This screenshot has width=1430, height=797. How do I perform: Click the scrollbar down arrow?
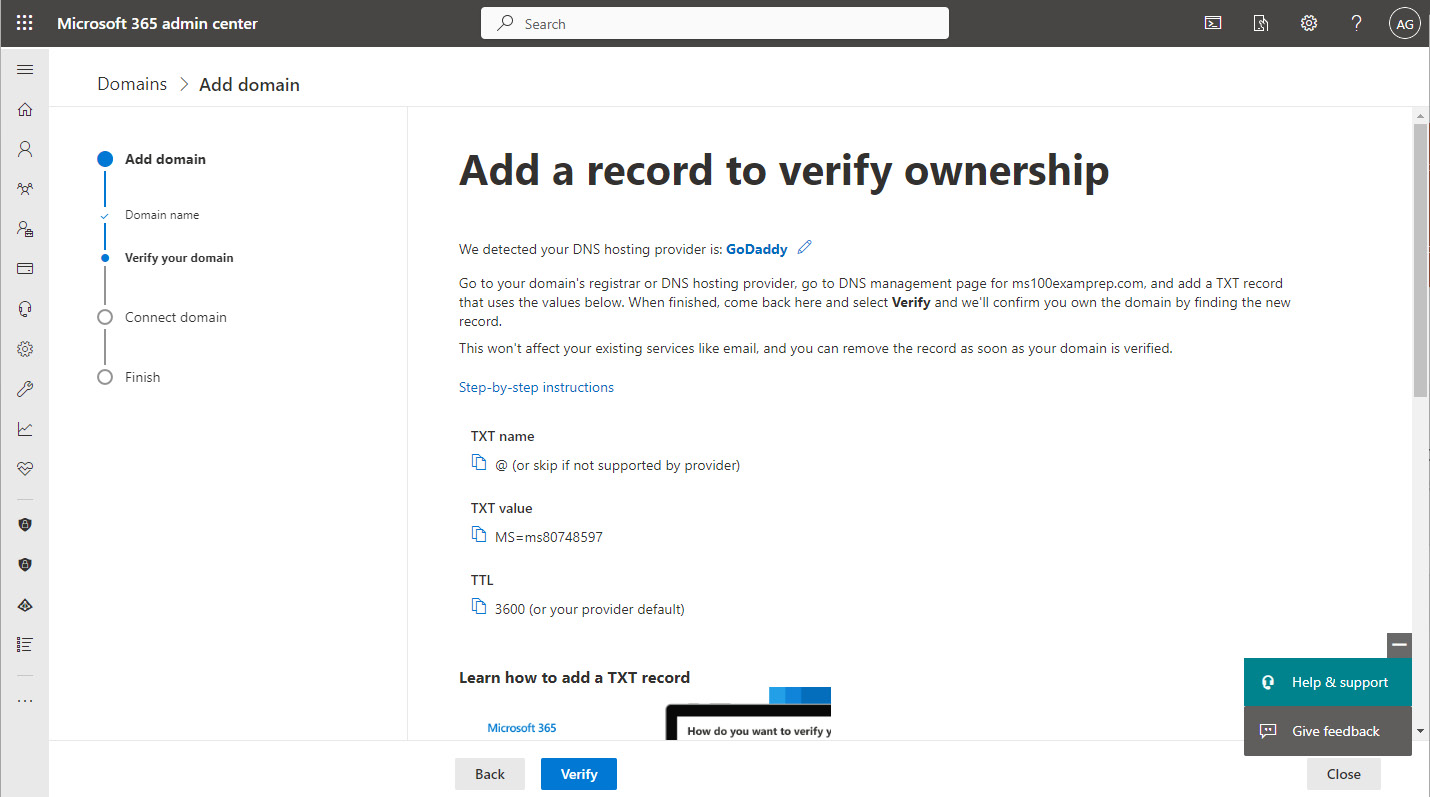[1421, 731]
